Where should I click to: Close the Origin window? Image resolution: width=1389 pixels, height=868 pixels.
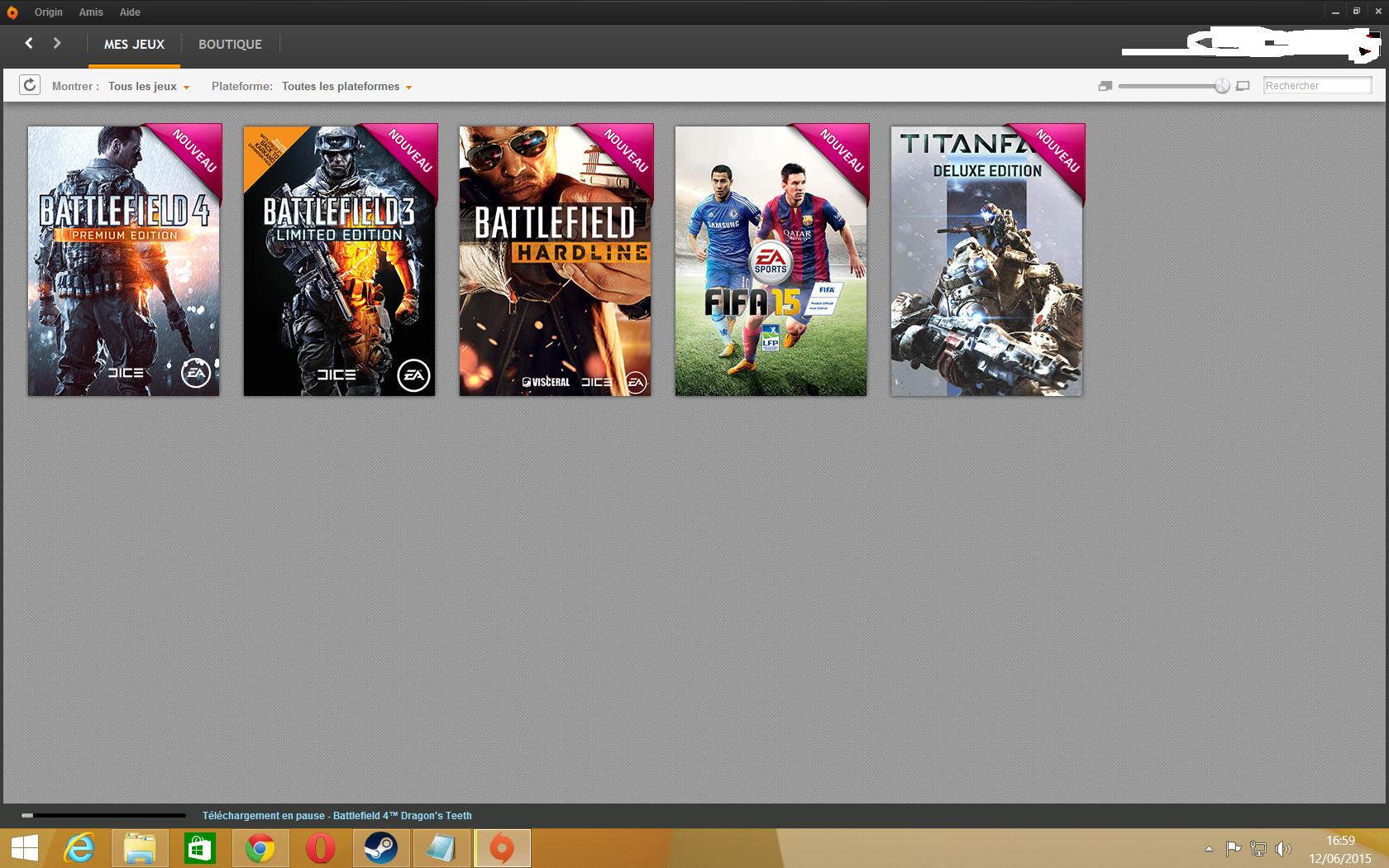coord(1377,12)
